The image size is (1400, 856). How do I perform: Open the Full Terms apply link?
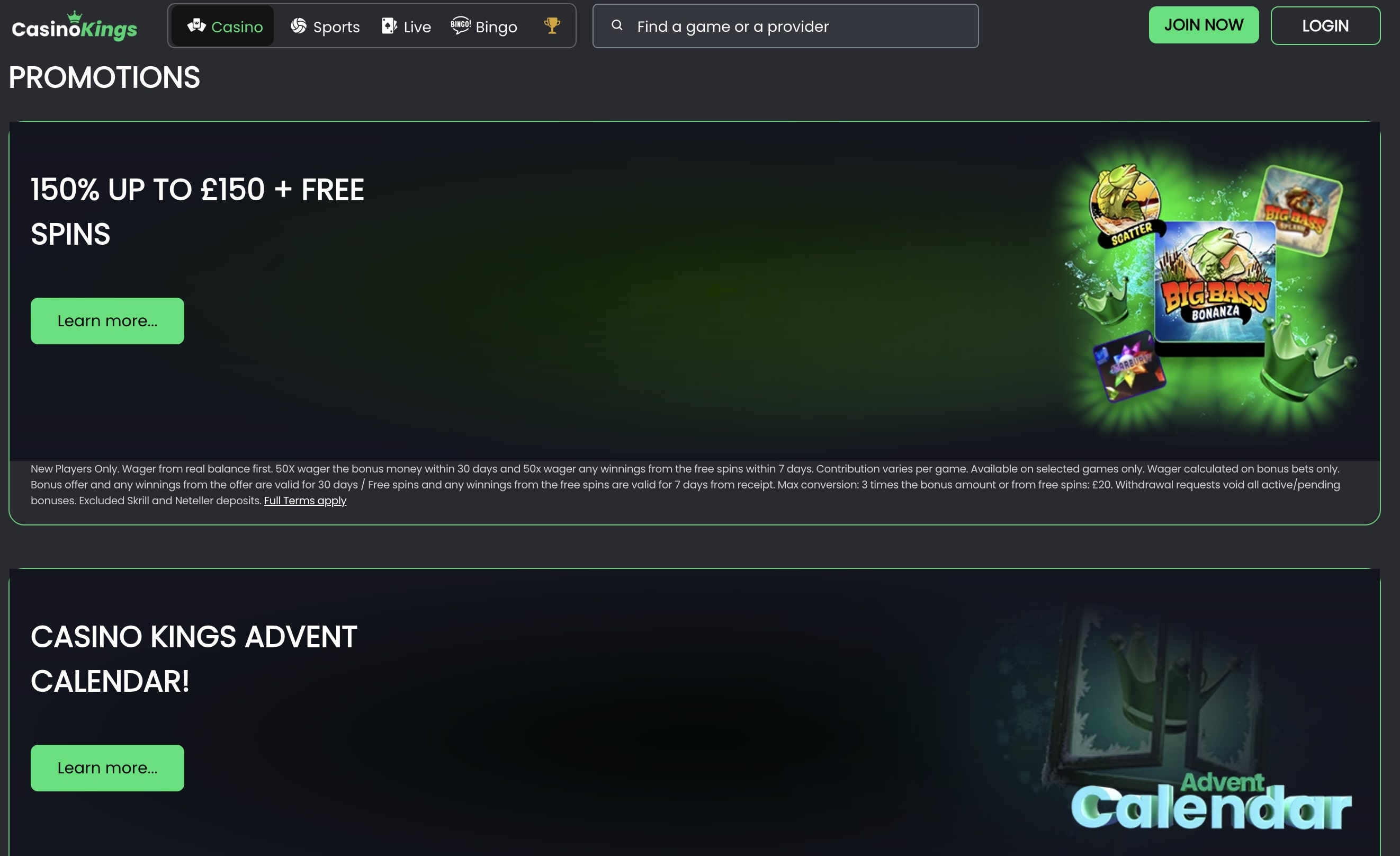point(305,501)
